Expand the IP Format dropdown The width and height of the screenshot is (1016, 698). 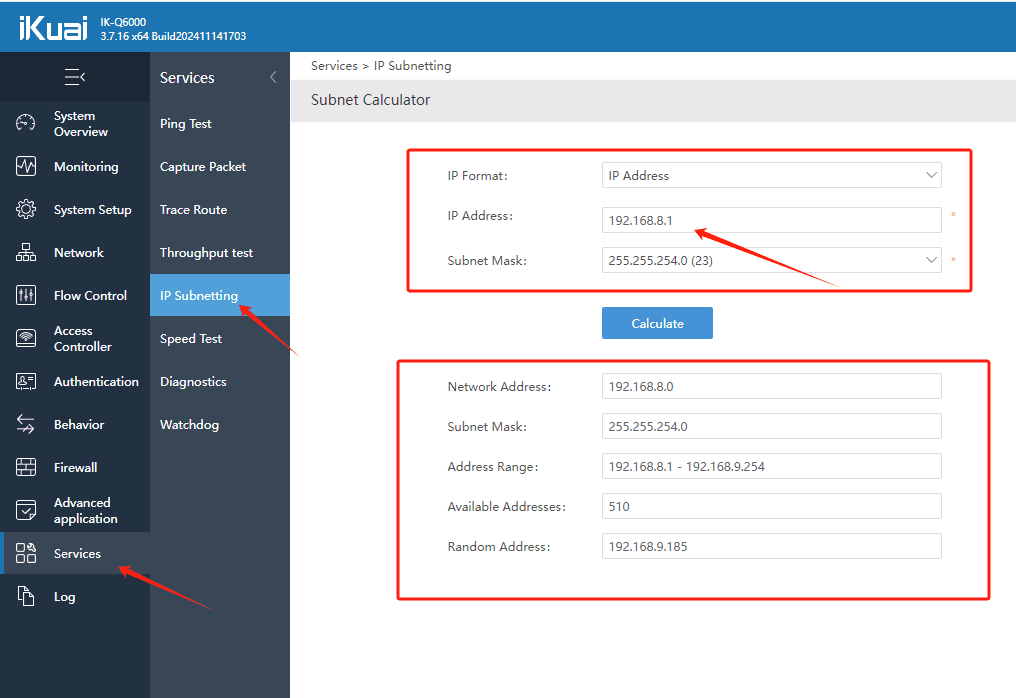tap(771, 175)
